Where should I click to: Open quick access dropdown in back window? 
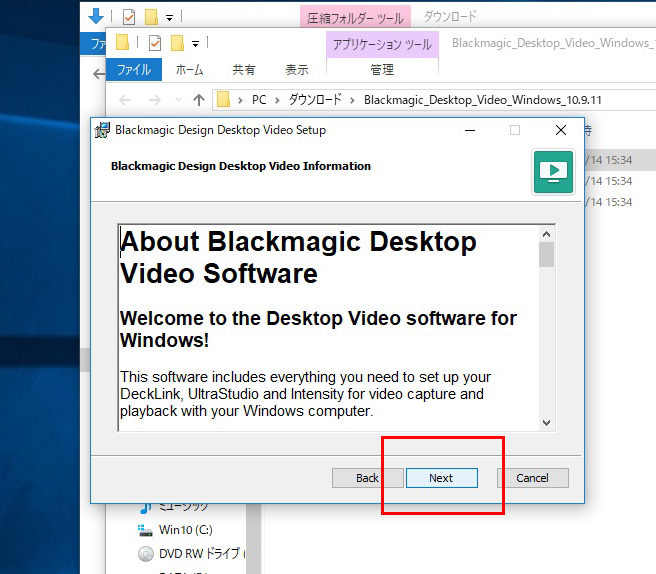169,18
